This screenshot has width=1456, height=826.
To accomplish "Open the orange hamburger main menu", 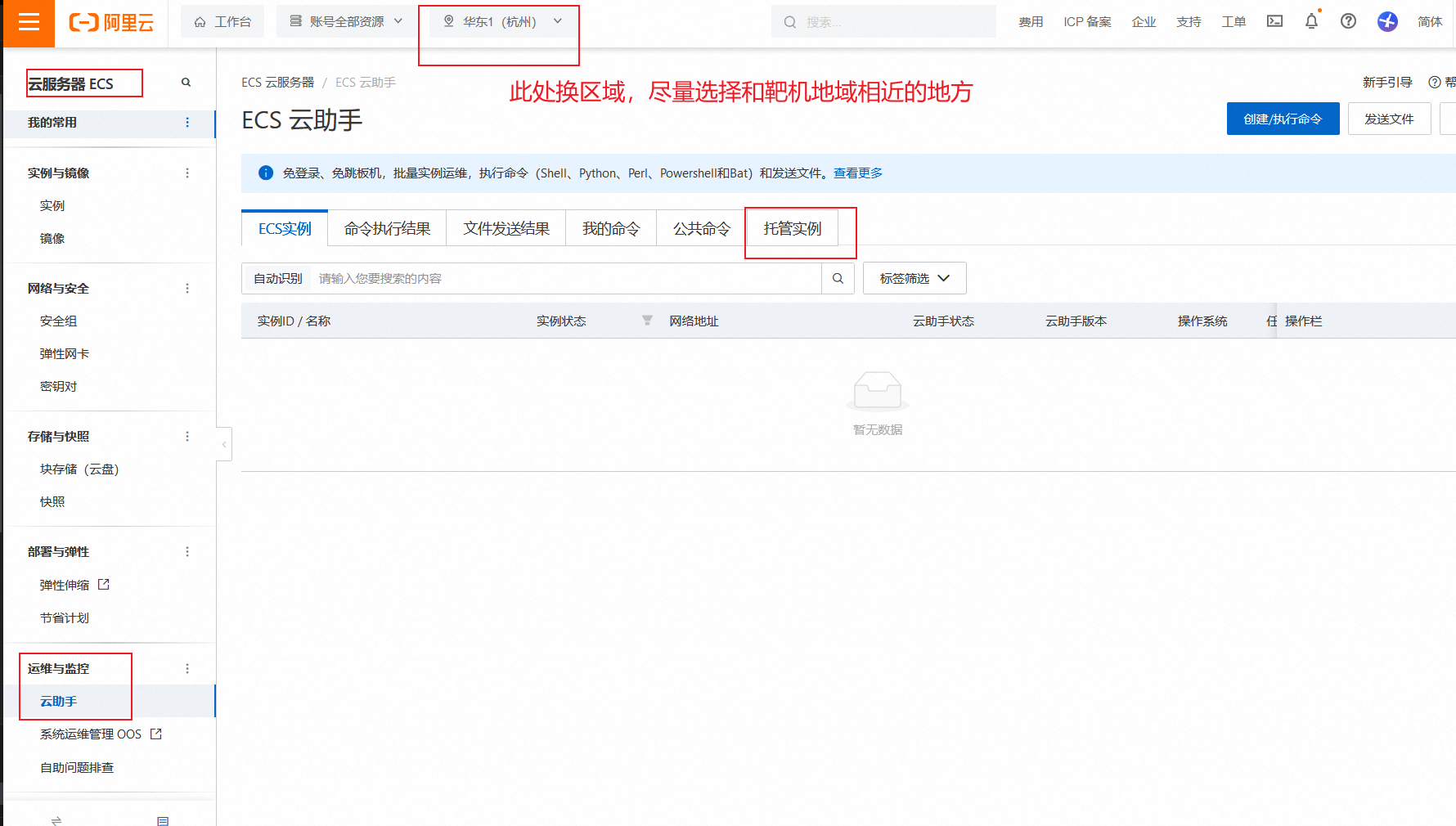I will click(29, 22).
